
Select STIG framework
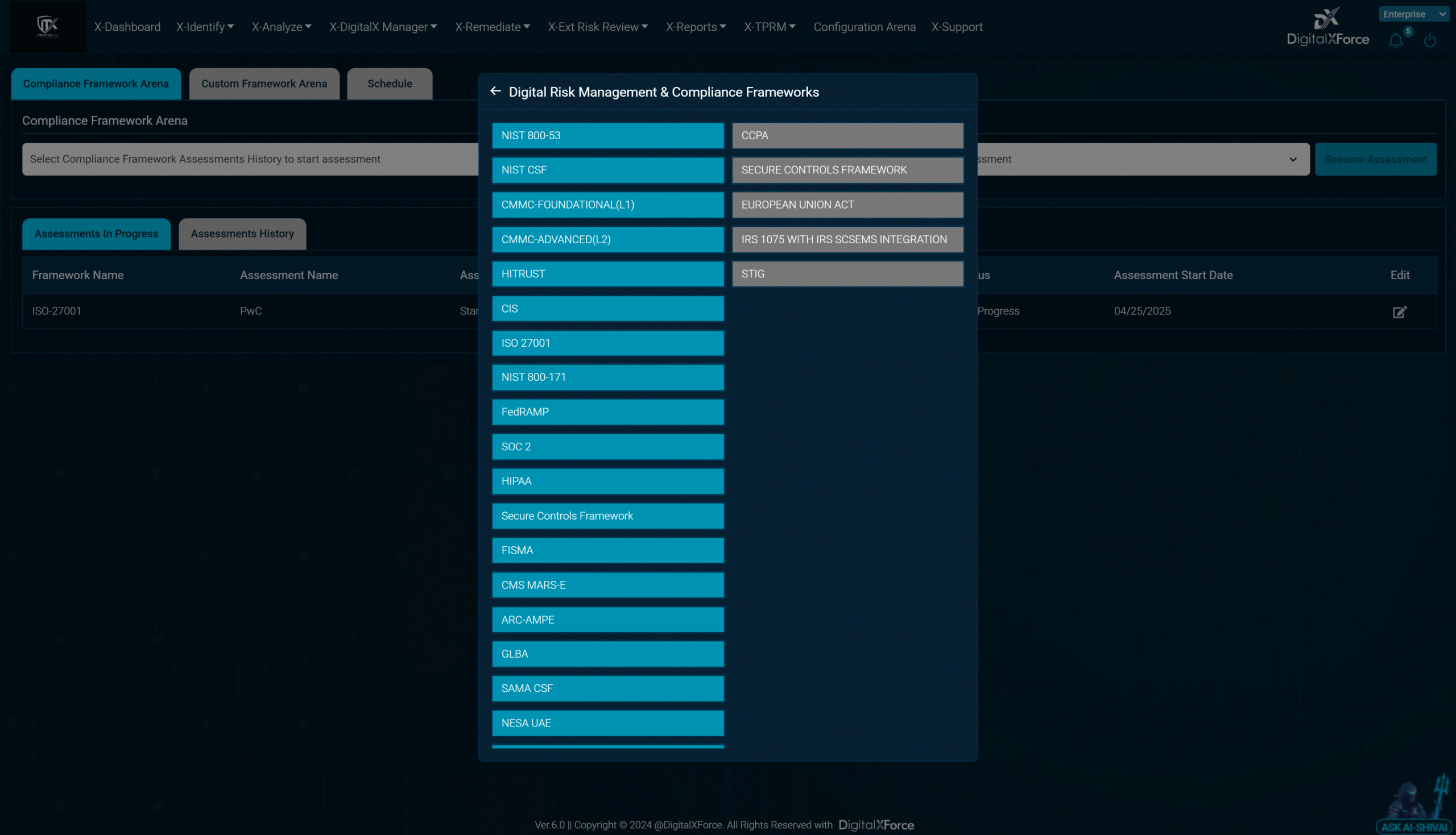point(847,273)
